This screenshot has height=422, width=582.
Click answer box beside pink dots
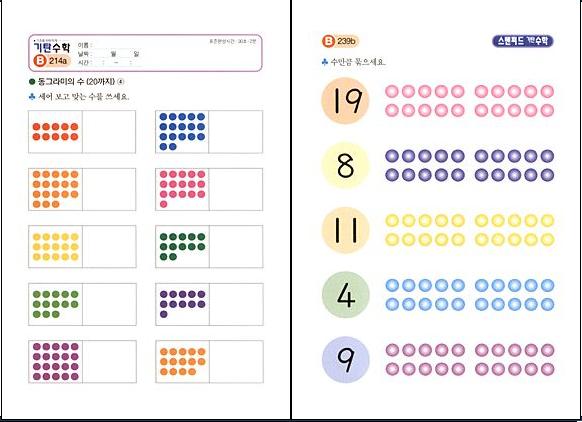(236, 189)
